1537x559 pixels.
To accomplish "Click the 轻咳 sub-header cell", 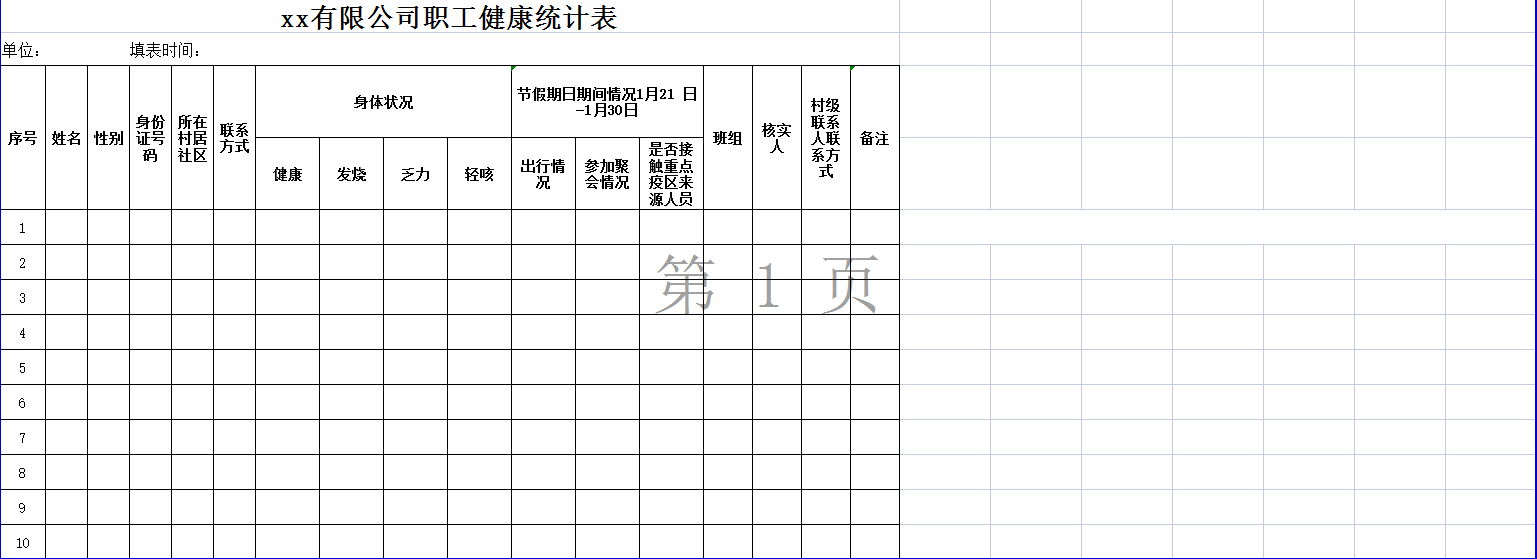I will tap(480, 174).
